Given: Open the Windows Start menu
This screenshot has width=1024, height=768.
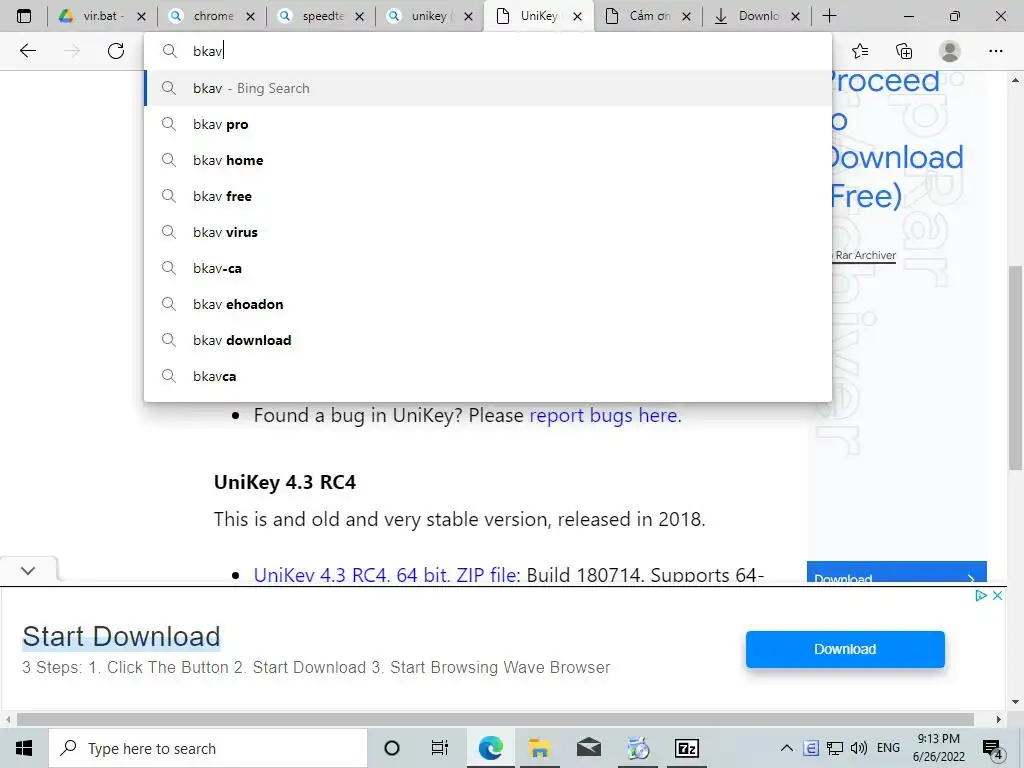Looking at the screenshot, I should 24,748.
